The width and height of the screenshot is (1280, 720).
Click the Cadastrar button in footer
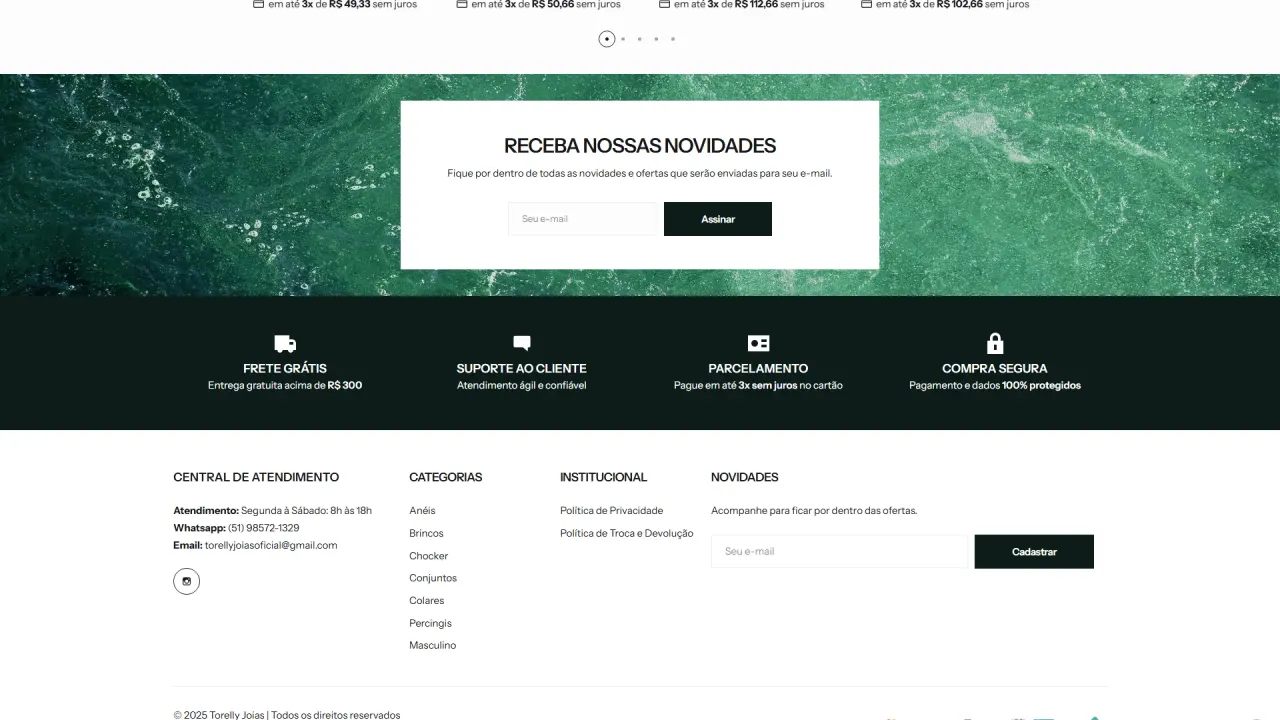click(1034, 552)
